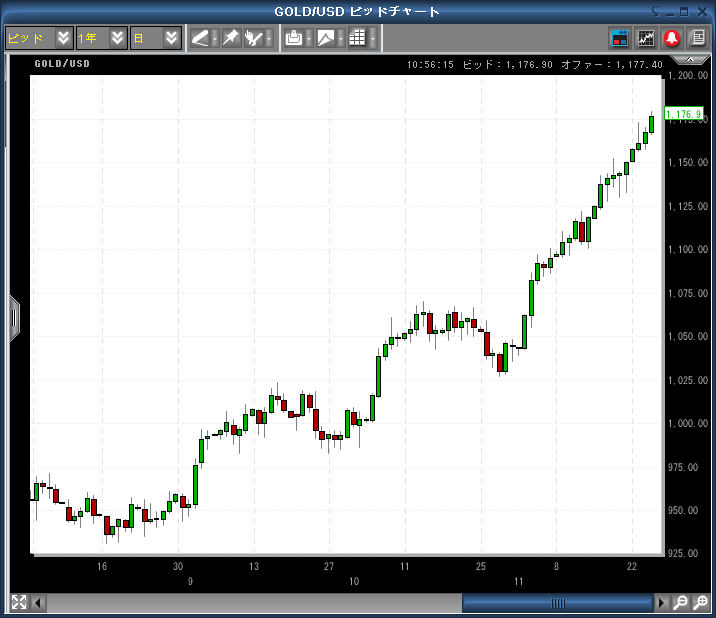Screen dimensions: 716x618
Task: Zoom in with the plus magnifier
Action: coord(700,602)
